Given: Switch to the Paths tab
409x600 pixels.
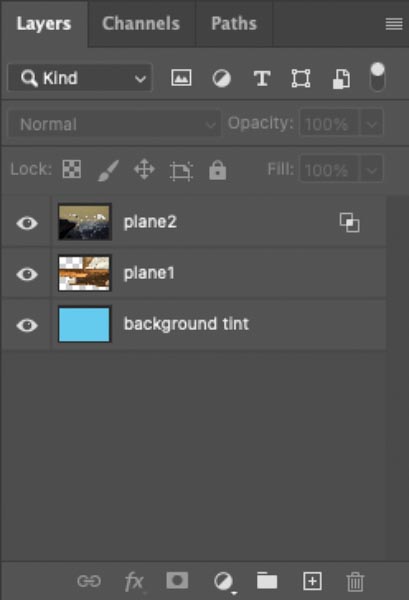Looking at the screenshot, I should [234, 23].
